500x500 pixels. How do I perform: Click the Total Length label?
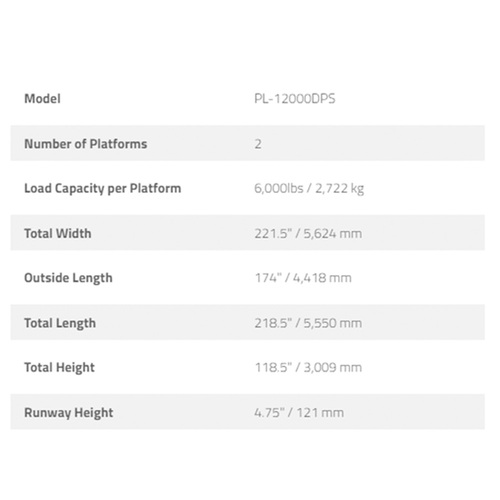pos(60,323)
